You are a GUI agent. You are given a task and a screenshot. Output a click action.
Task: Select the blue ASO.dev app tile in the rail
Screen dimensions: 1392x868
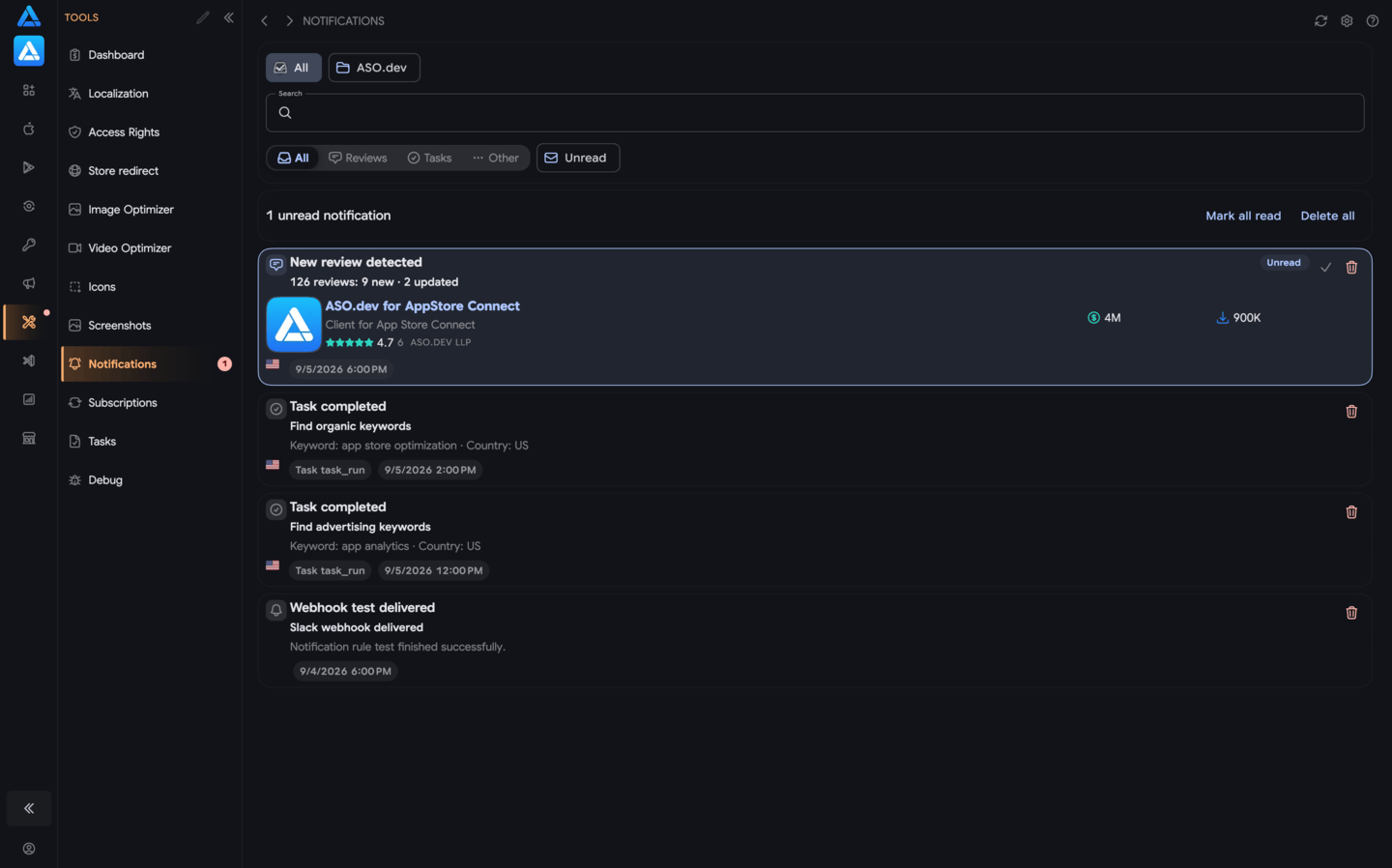[x=29, y=51]
